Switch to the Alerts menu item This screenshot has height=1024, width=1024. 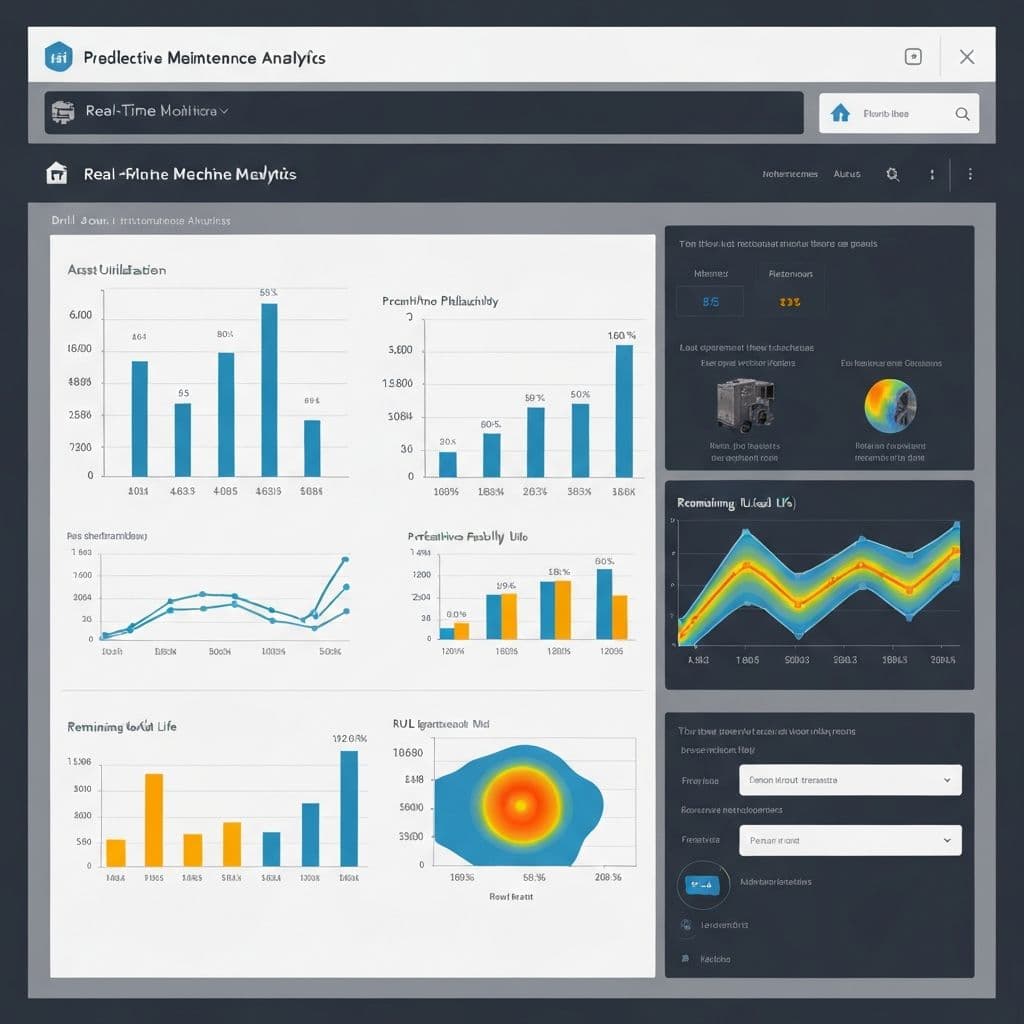pos(847,174)
